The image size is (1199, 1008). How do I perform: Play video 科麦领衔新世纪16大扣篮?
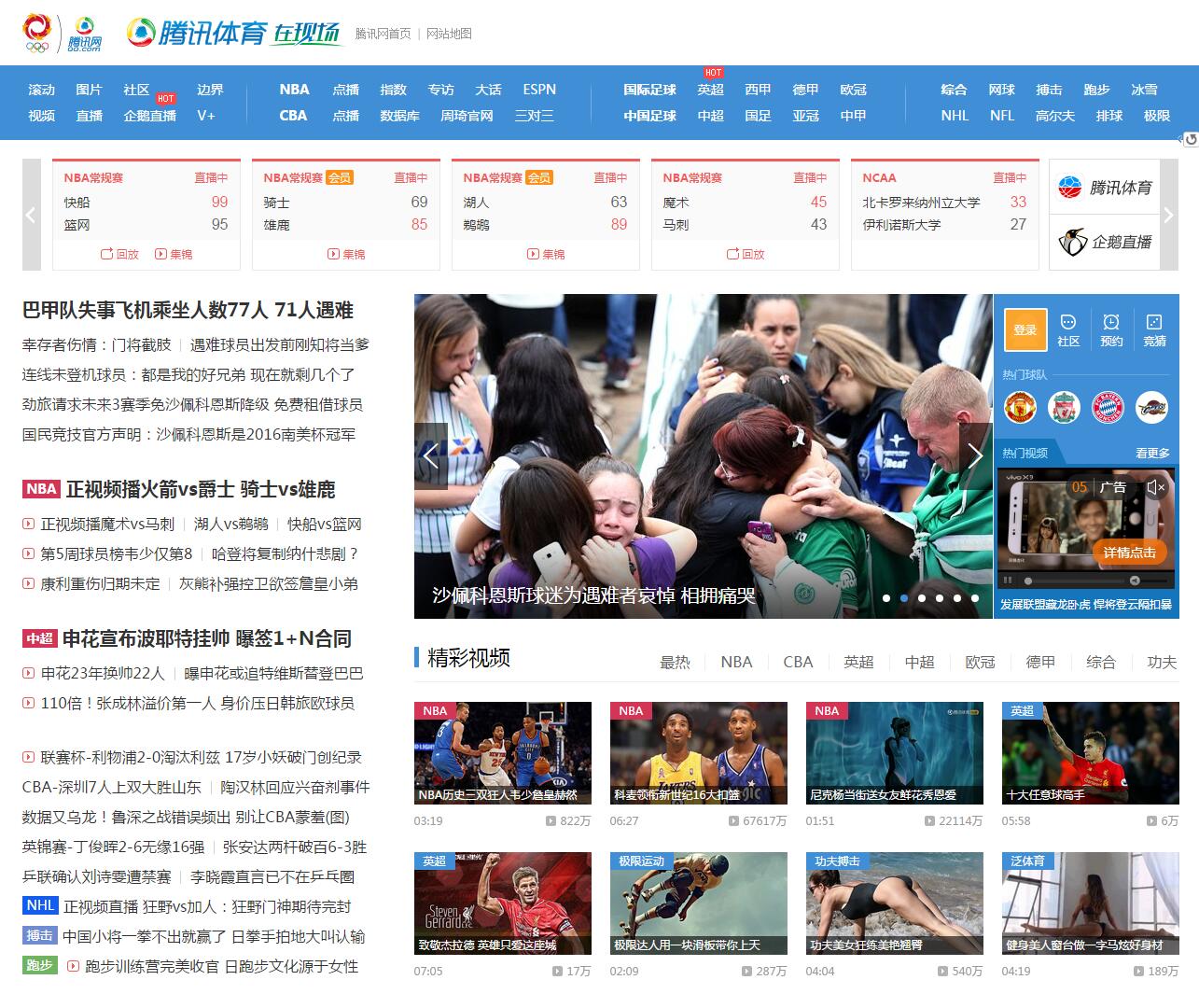pyautogui.click(x=699, y=753)
